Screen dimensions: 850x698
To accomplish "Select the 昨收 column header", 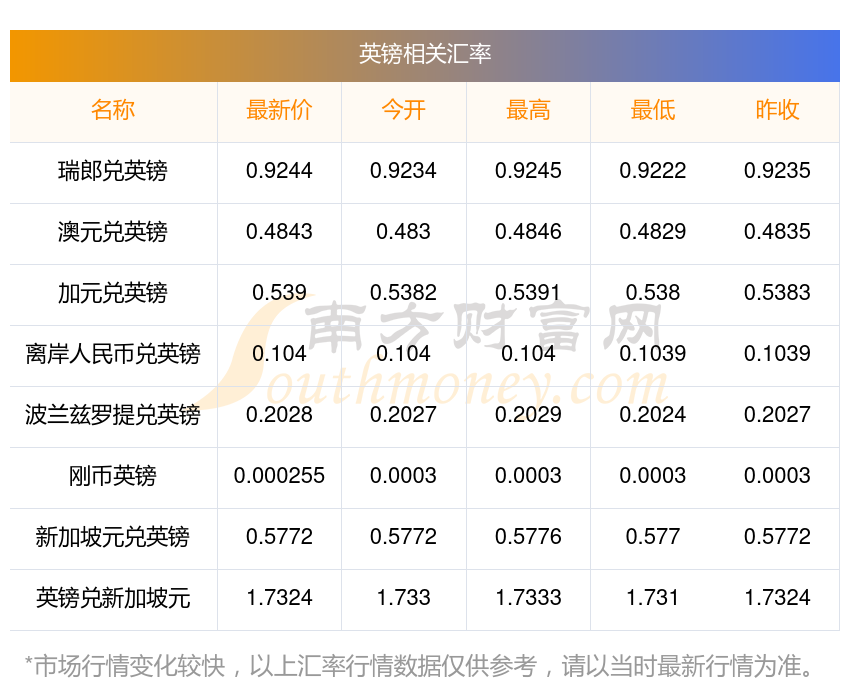I will tap(777, 110).
